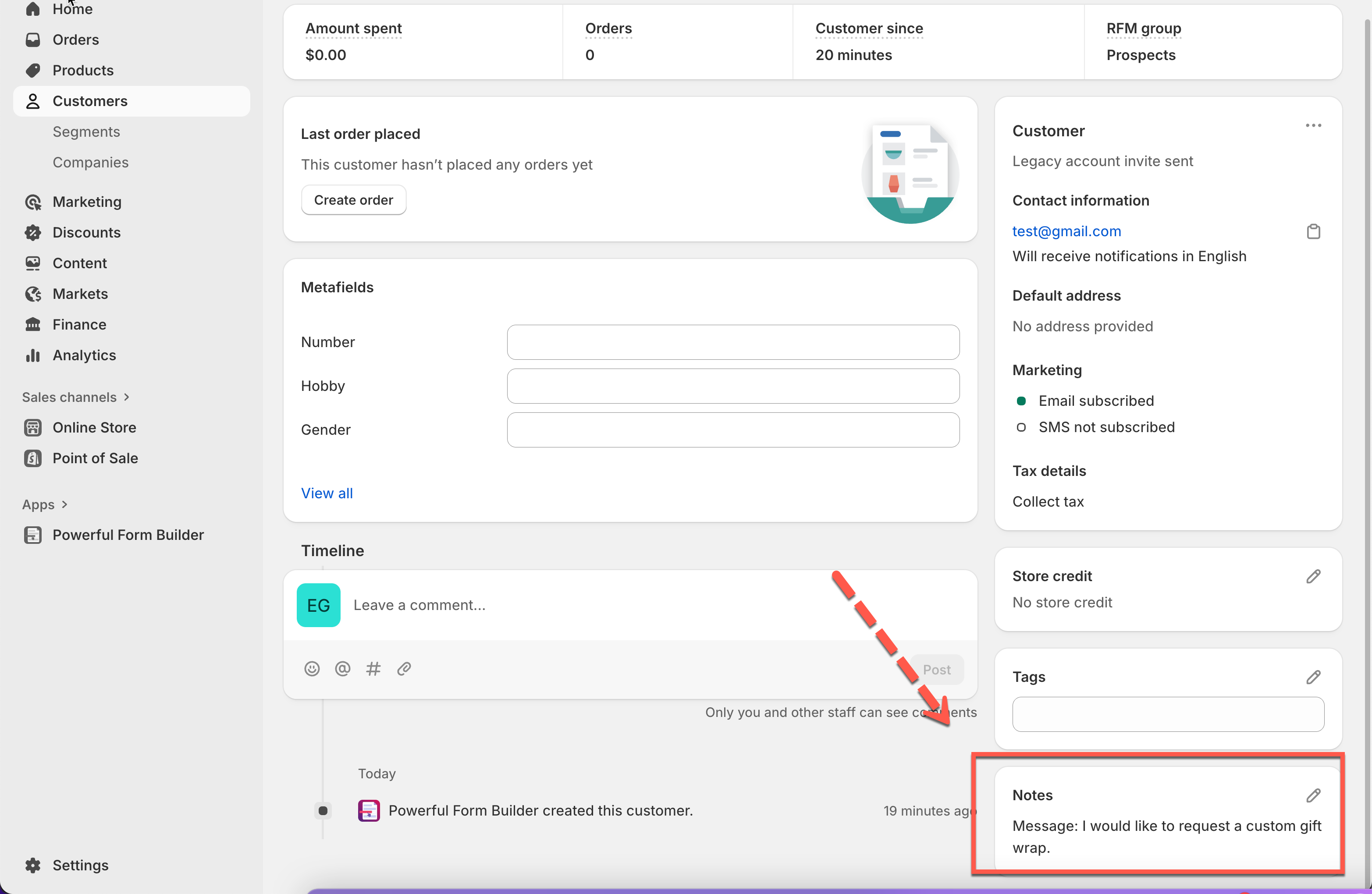Click the hashtag icon in comment toolbar
The image size is (1372, 894).
pos(373,669)
